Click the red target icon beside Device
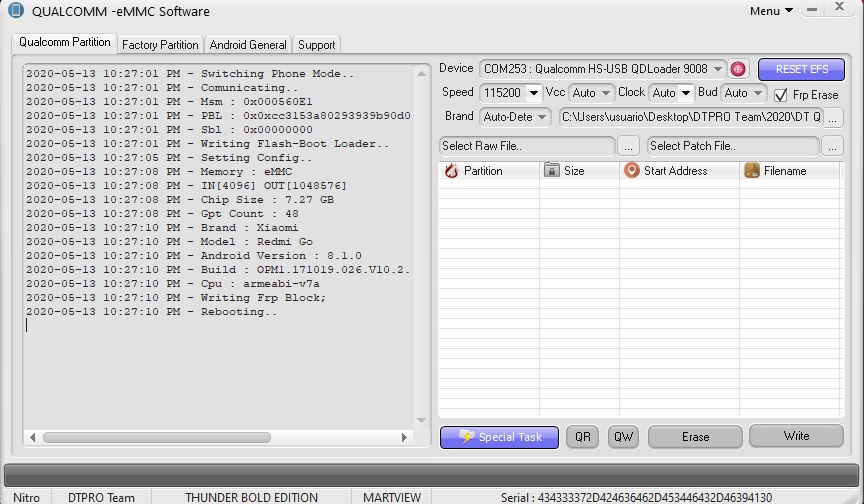 click(738, 69)
